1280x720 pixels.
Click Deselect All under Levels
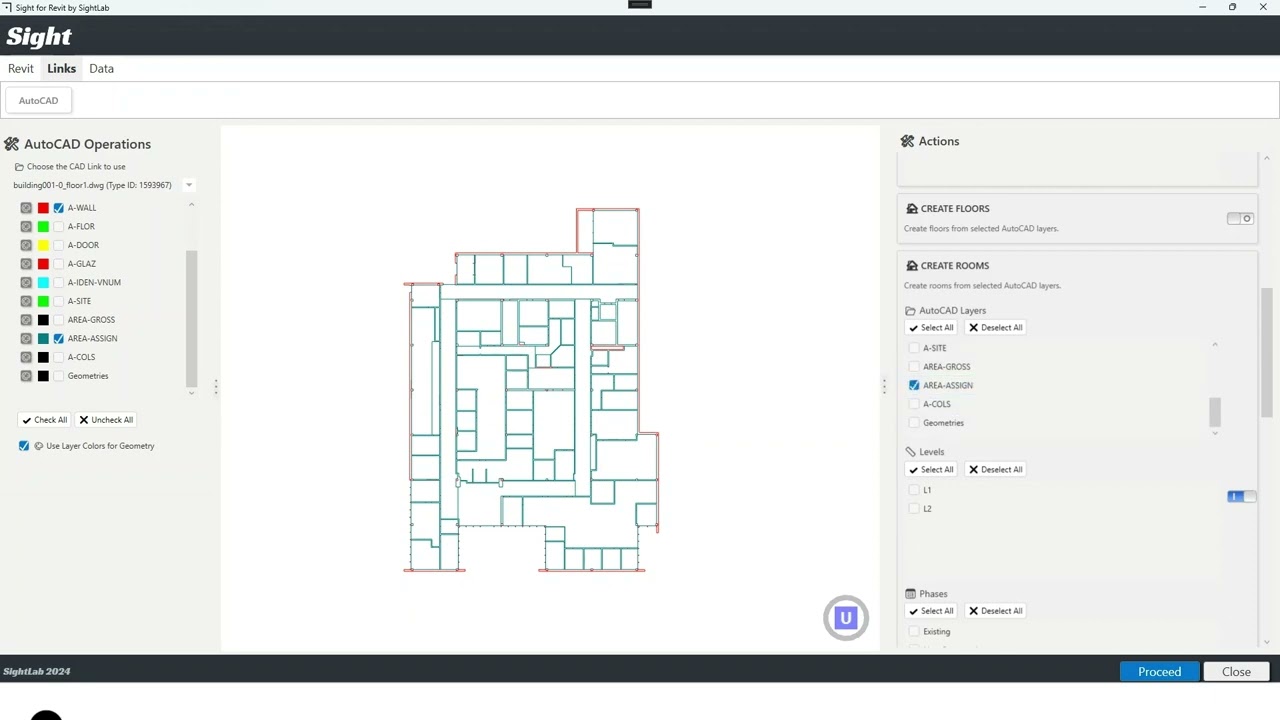[x=996, y=470]
